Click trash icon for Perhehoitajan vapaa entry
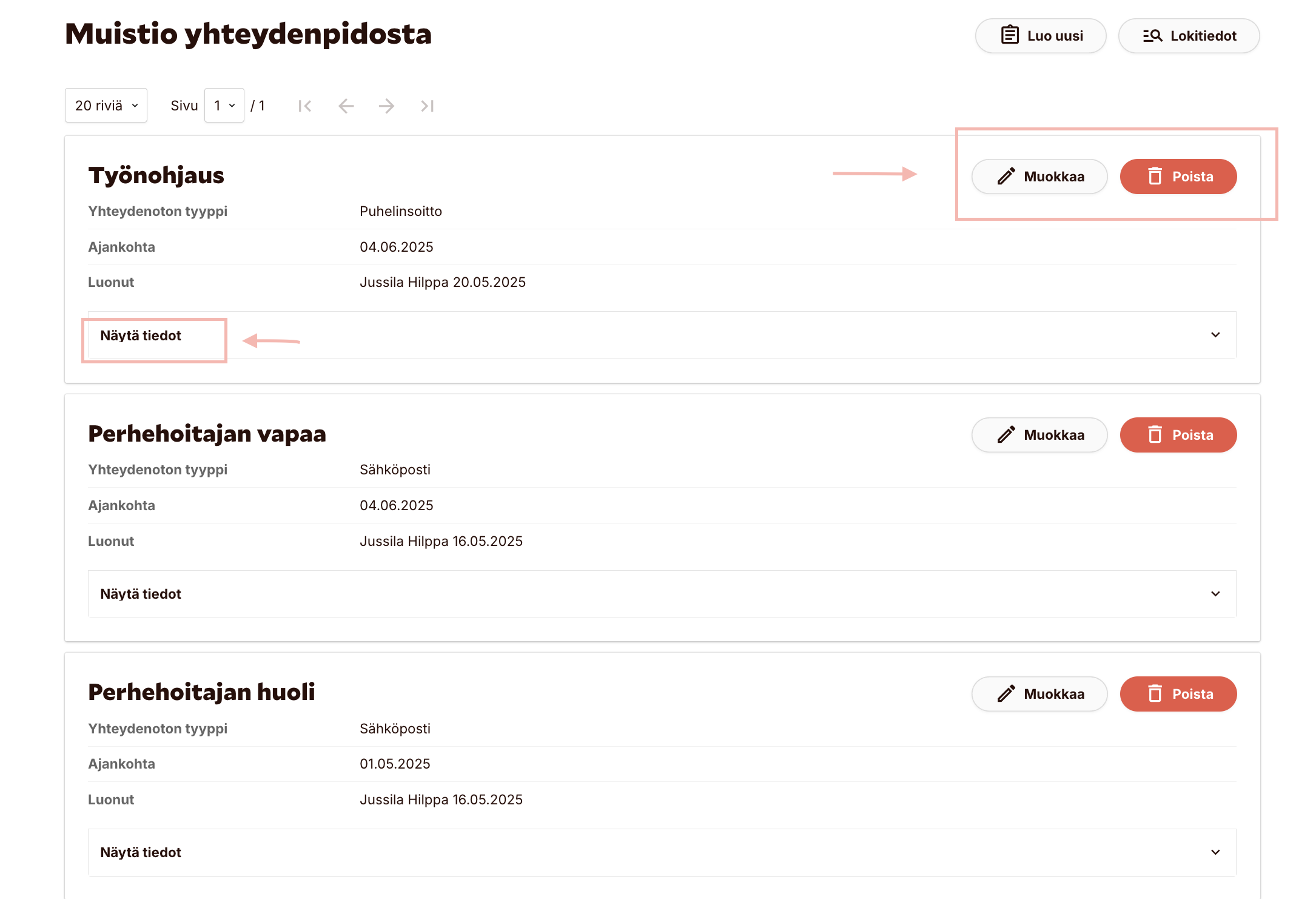Screen dimensions: 1316x899 coord(1155,435)
